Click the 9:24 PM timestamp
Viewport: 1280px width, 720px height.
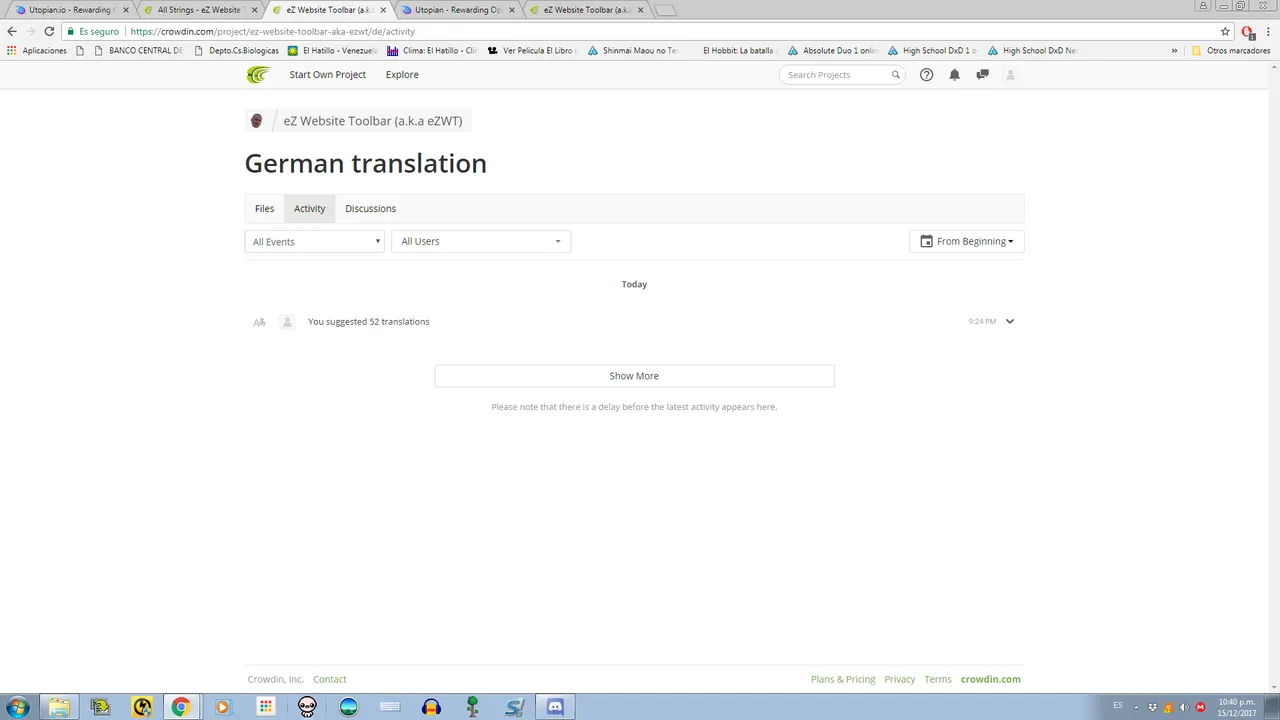tap(982, 322)
